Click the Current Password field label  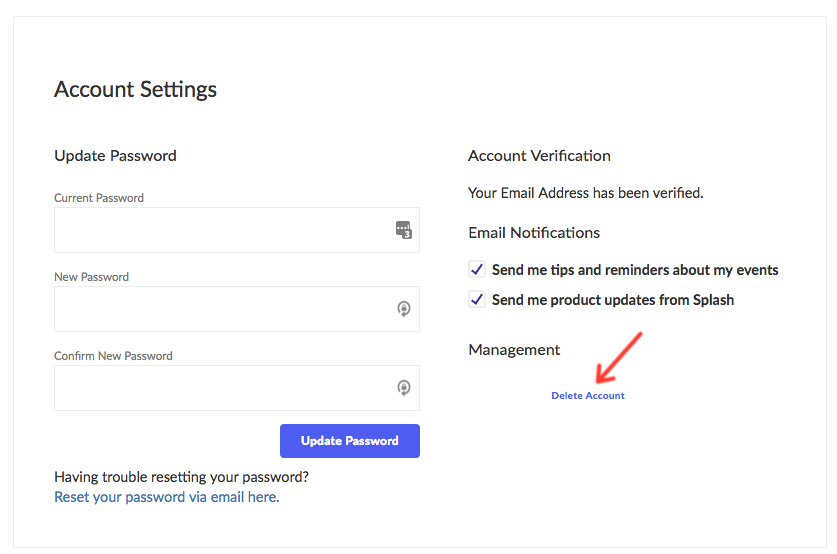pyautogui.click(x=99, y=198)
